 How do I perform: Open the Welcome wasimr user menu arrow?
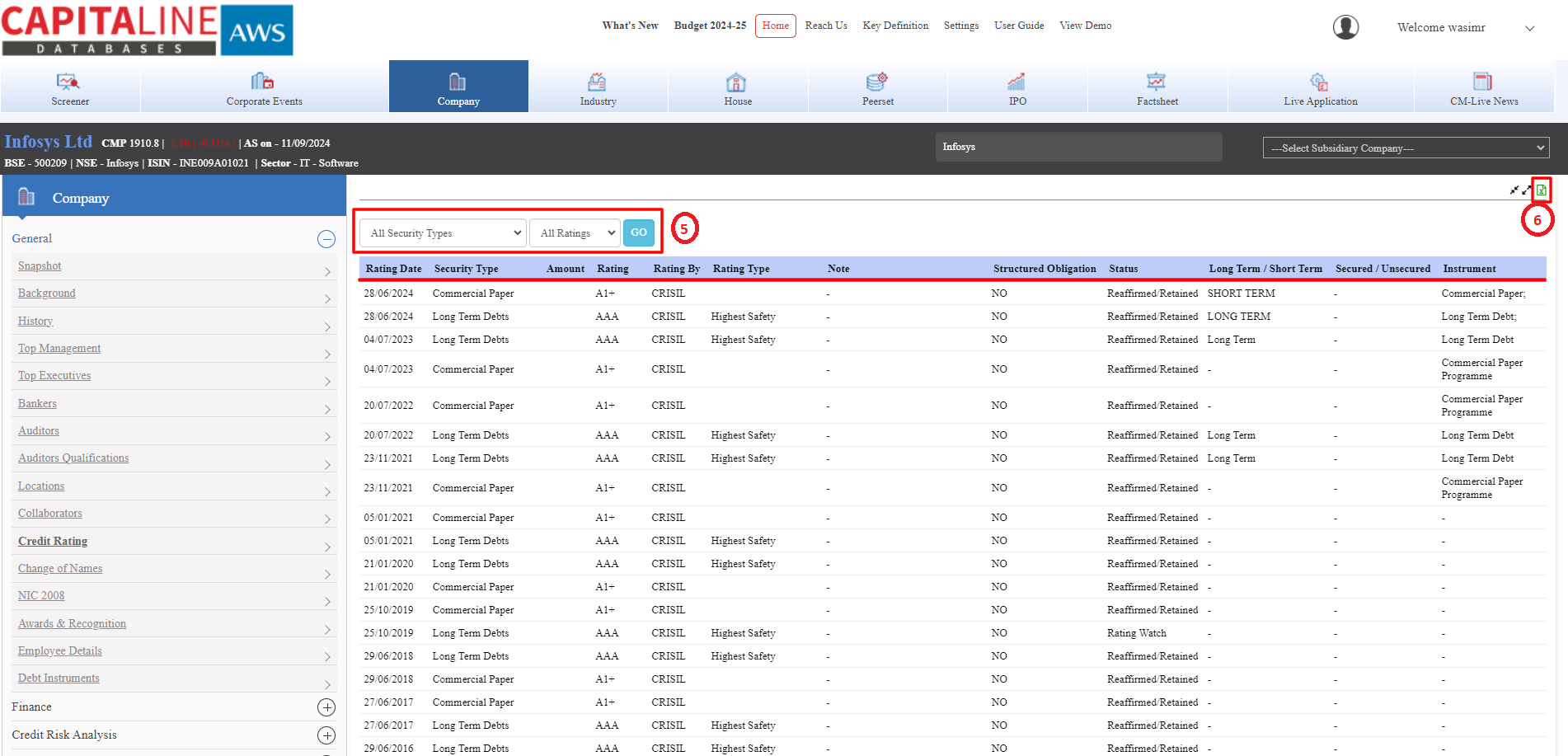coord(1529,29)
